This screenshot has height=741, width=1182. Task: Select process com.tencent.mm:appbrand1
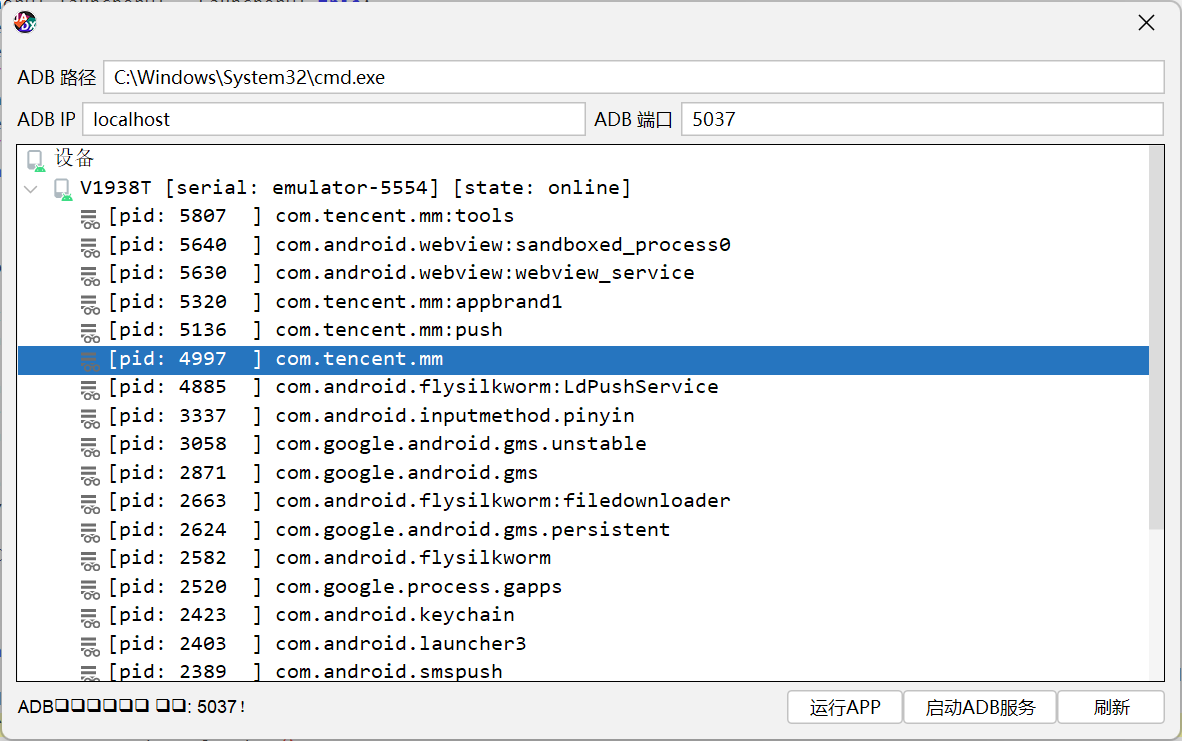335,302
